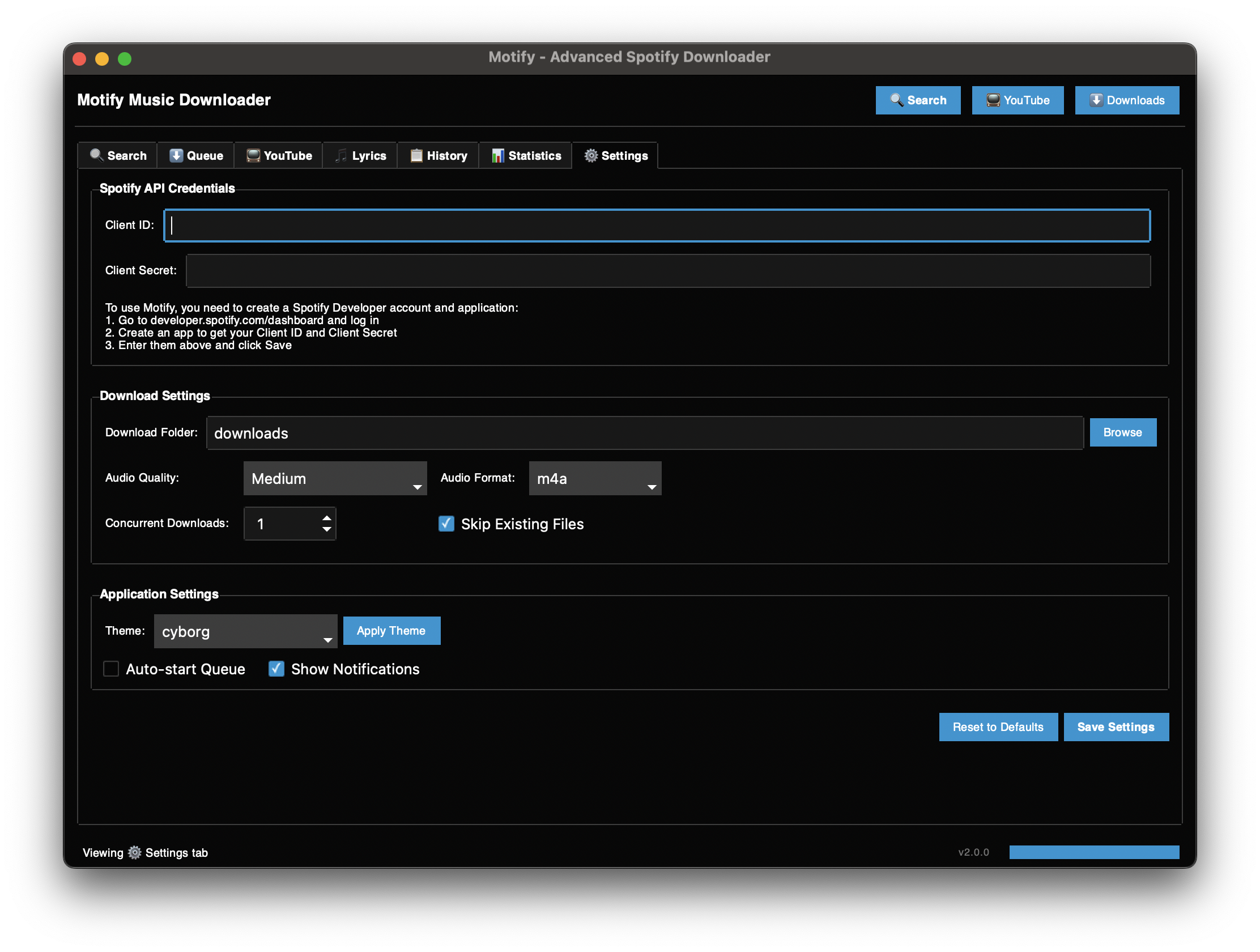Open the Audio Format dropdown

click(595, 479)
